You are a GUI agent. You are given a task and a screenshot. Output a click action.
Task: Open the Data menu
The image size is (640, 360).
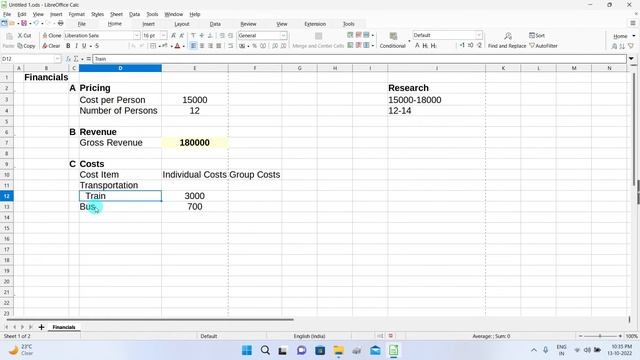pyautogui.click(x=134, y=14)
